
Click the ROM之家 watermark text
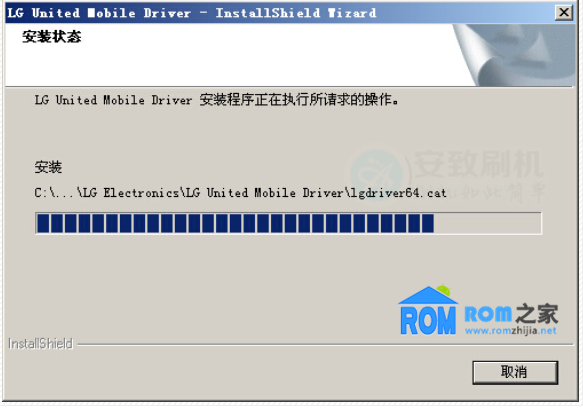[x=511, y=314]
